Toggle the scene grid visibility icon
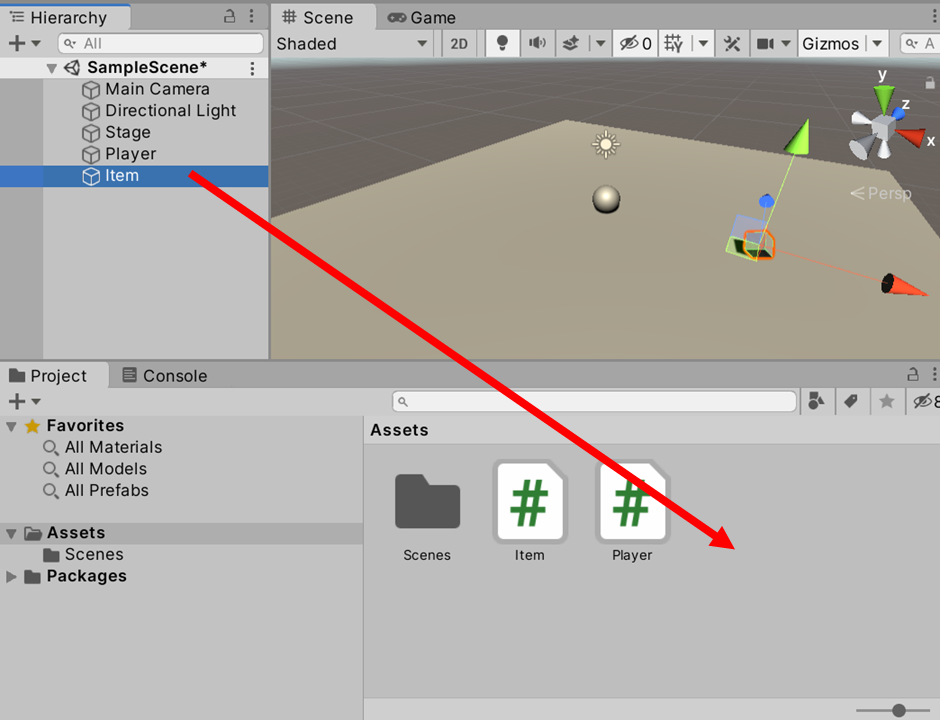940x720 pixels. (x=673, y=43)
